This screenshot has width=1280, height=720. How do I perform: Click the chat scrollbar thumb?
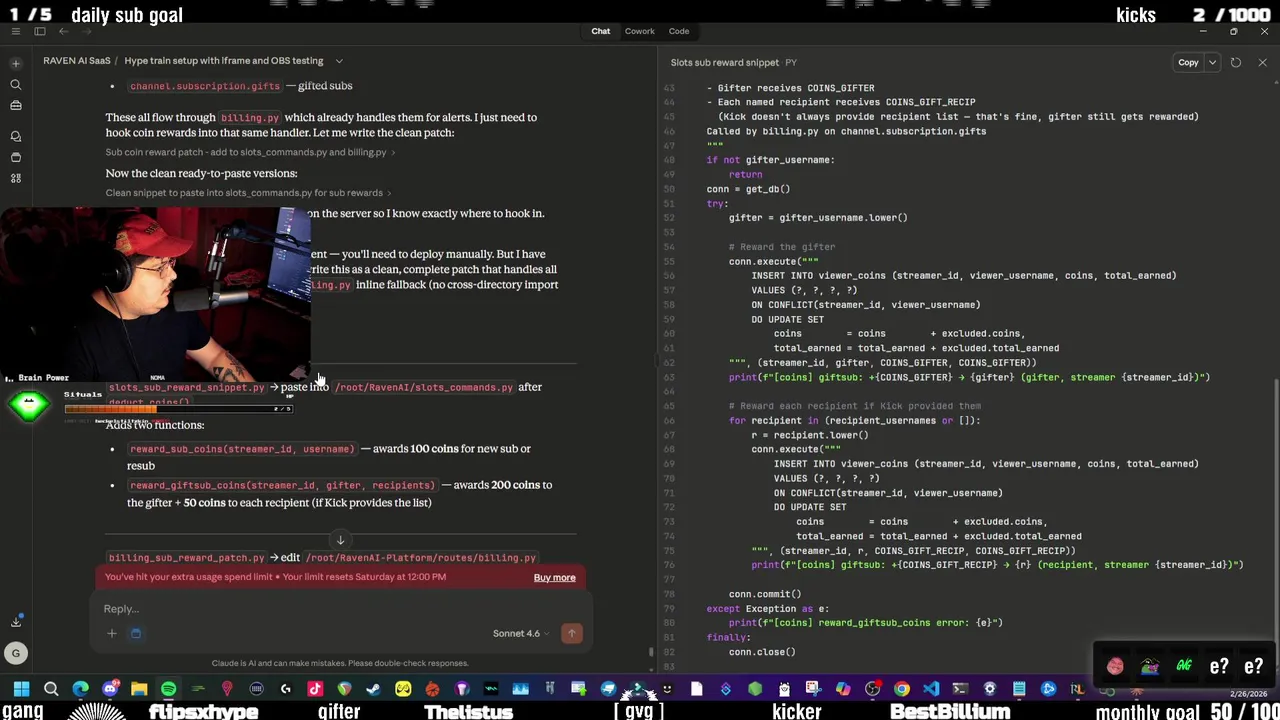[651, 652]
